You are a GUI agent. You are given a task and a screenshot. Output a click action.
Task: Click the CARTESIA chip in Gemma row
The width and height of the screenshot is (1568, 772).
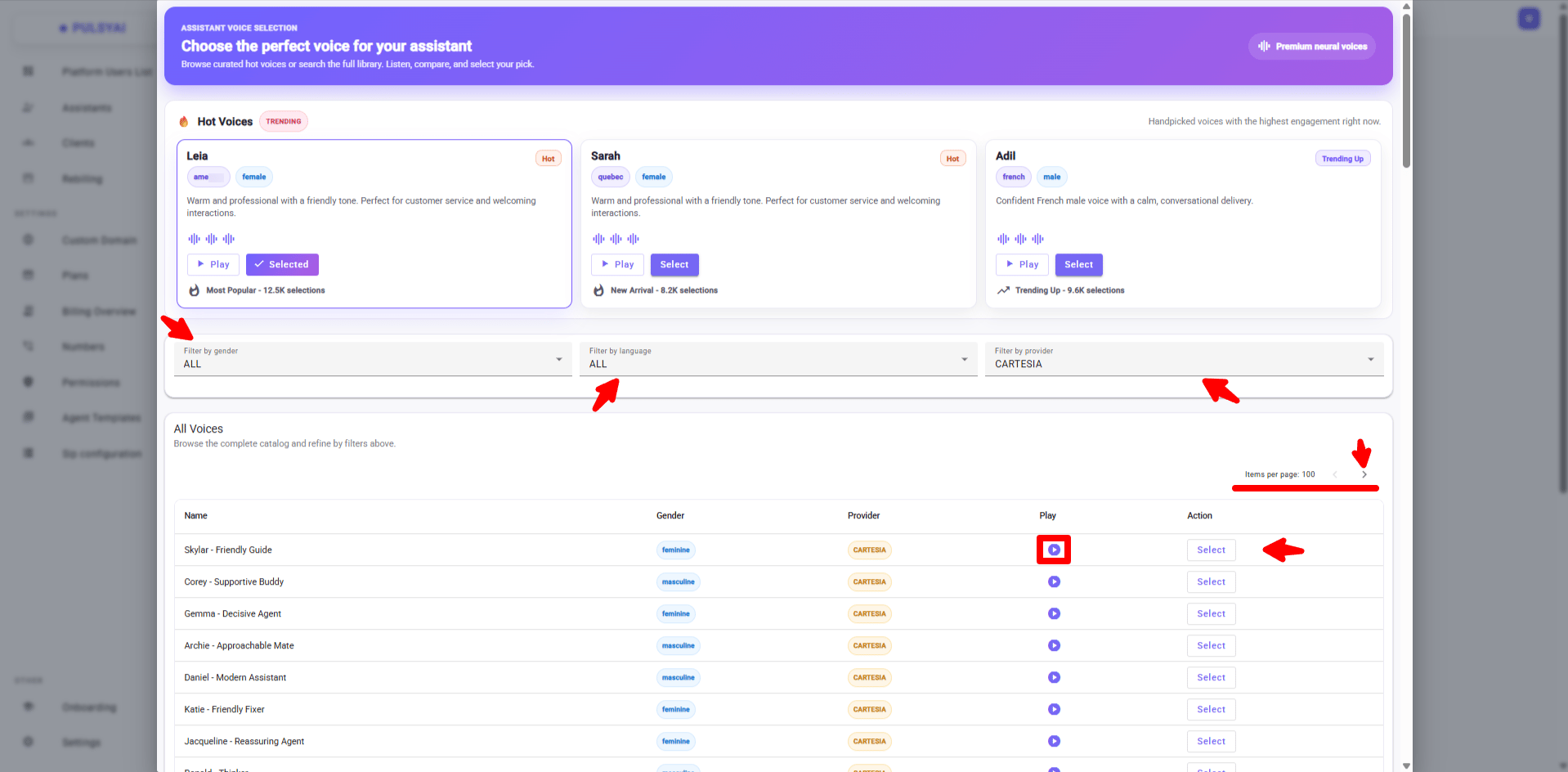(870, 614)
